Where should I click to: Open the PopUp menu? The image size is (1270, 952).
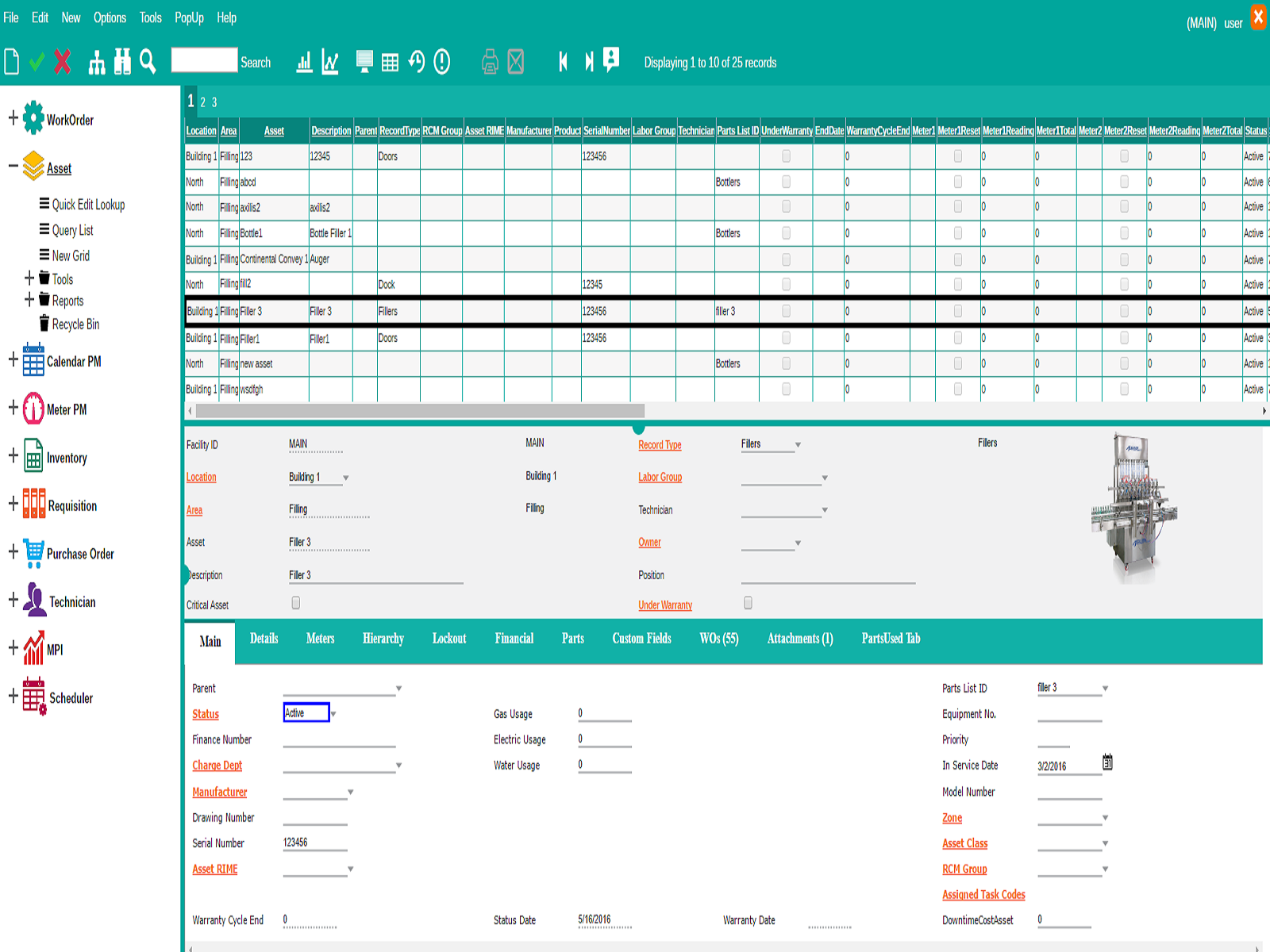tap(189, 17)
